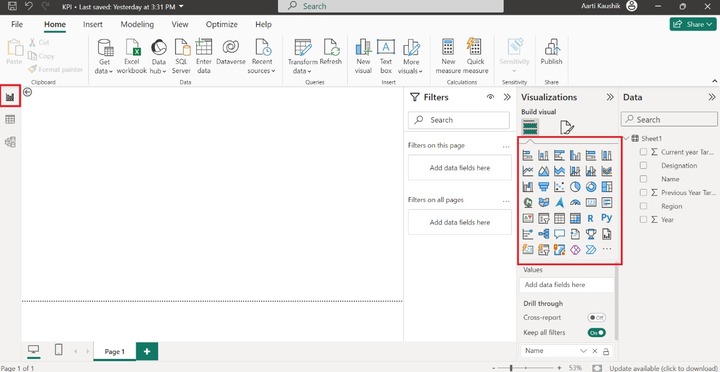
Task: Collapse the Data pane
Action: click(x=712, y=97)
